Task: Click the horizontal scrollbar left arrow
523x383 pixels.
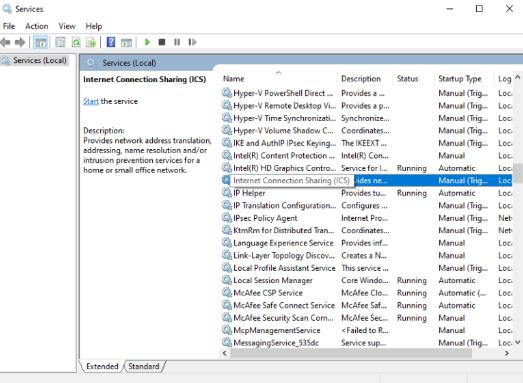Action: pyautogui.click(x=224, y=353)
